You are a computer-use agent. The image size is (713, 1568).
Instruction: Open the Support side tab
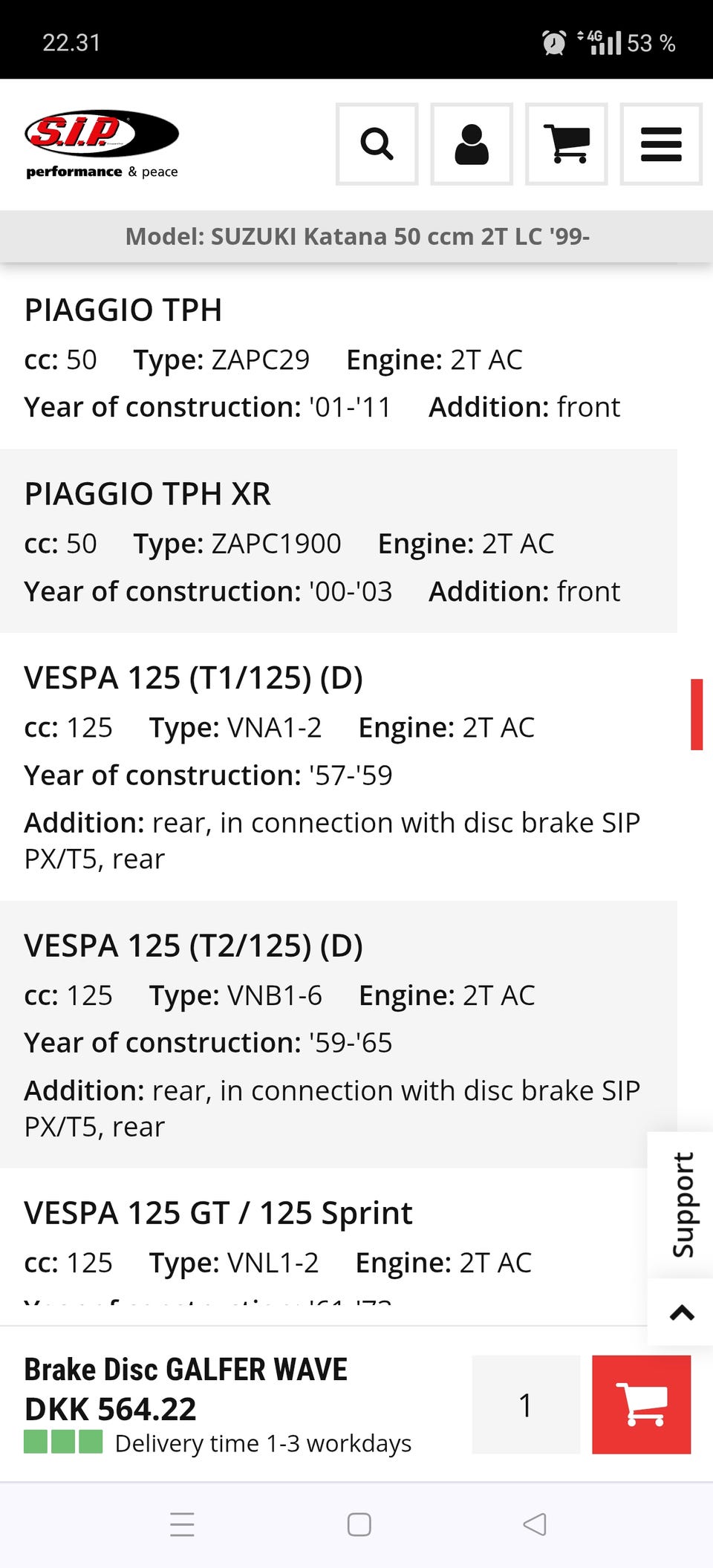point(681,1204)
